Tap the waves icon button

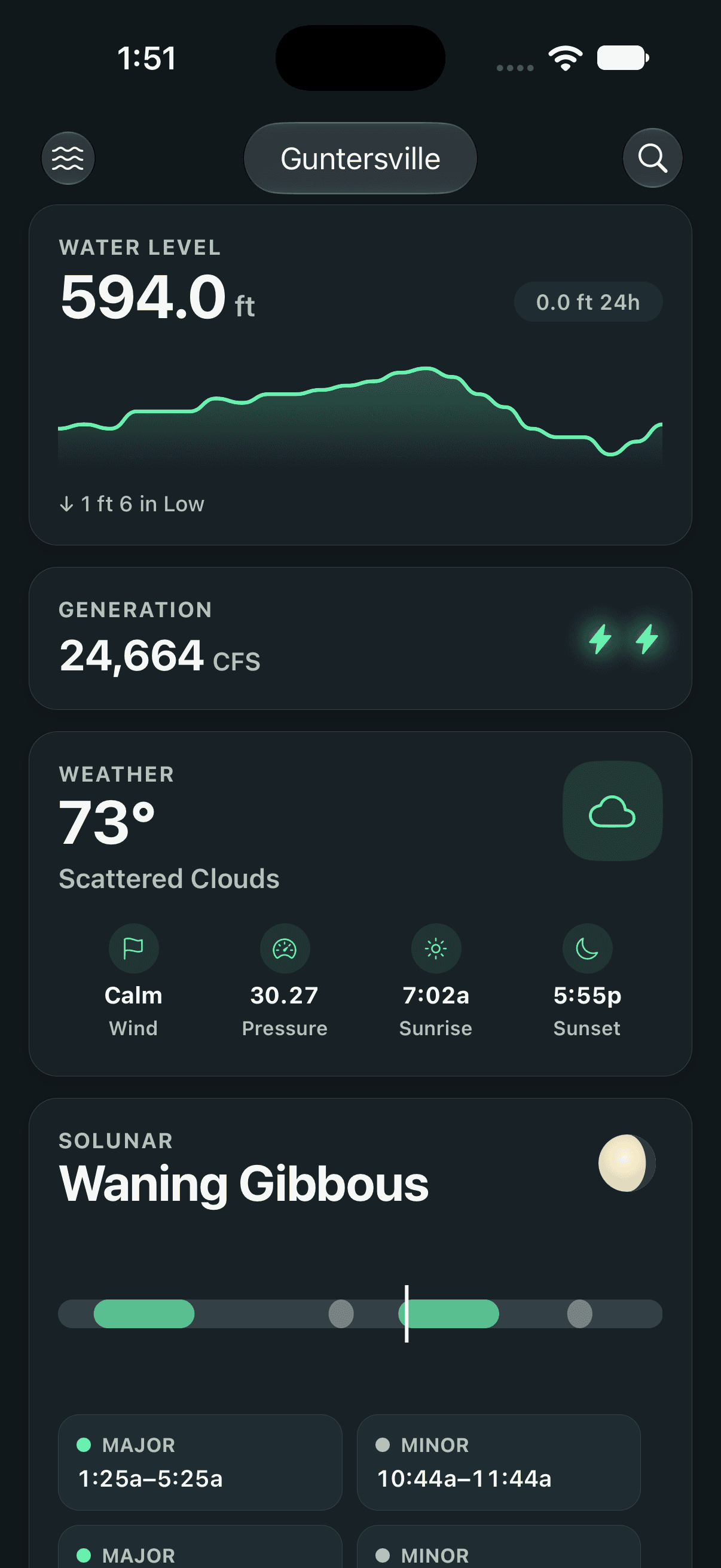click(x=68, y=158)
